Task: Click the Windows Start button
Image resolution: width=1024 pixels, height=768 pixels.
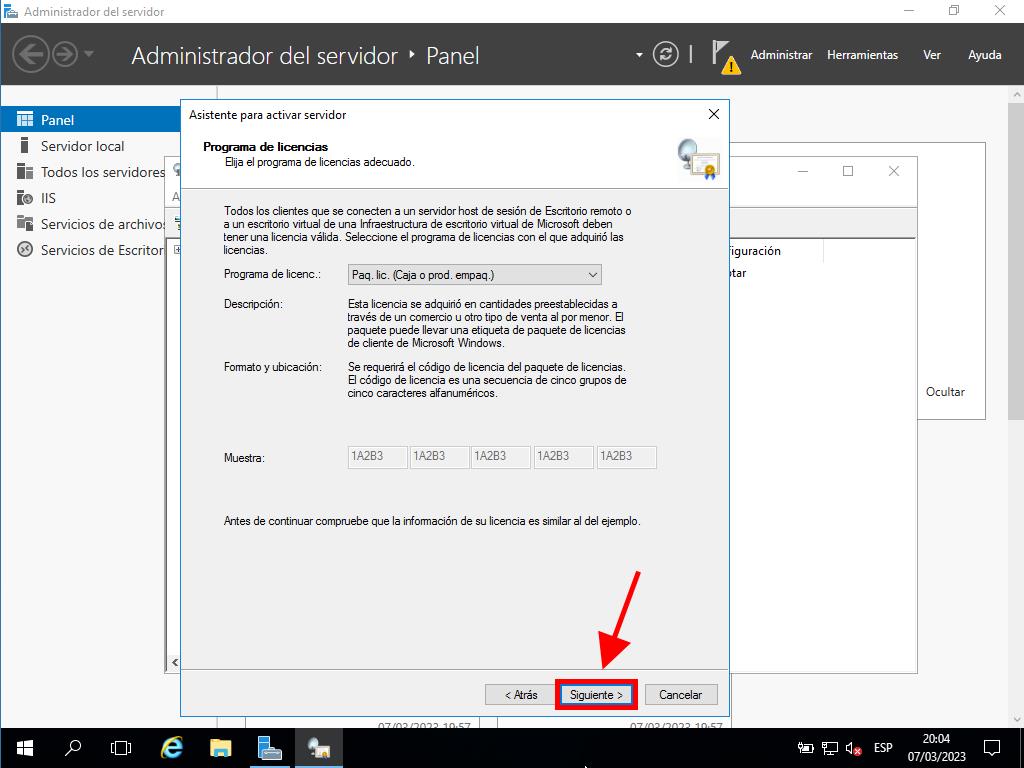Action: pos(24,747)
